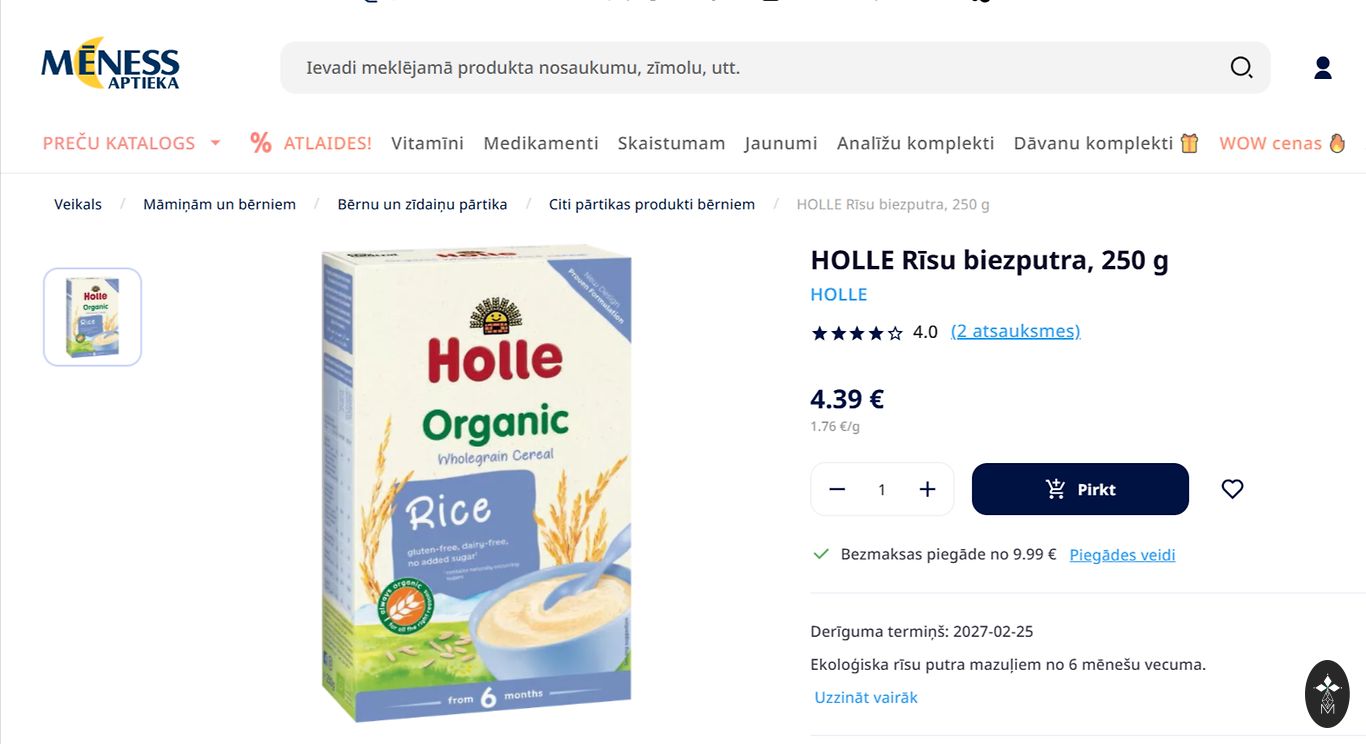Expand the Preču katalogs dropdown
The height and width of the screenshot is (744, 1366).
[x=131, y=143]
